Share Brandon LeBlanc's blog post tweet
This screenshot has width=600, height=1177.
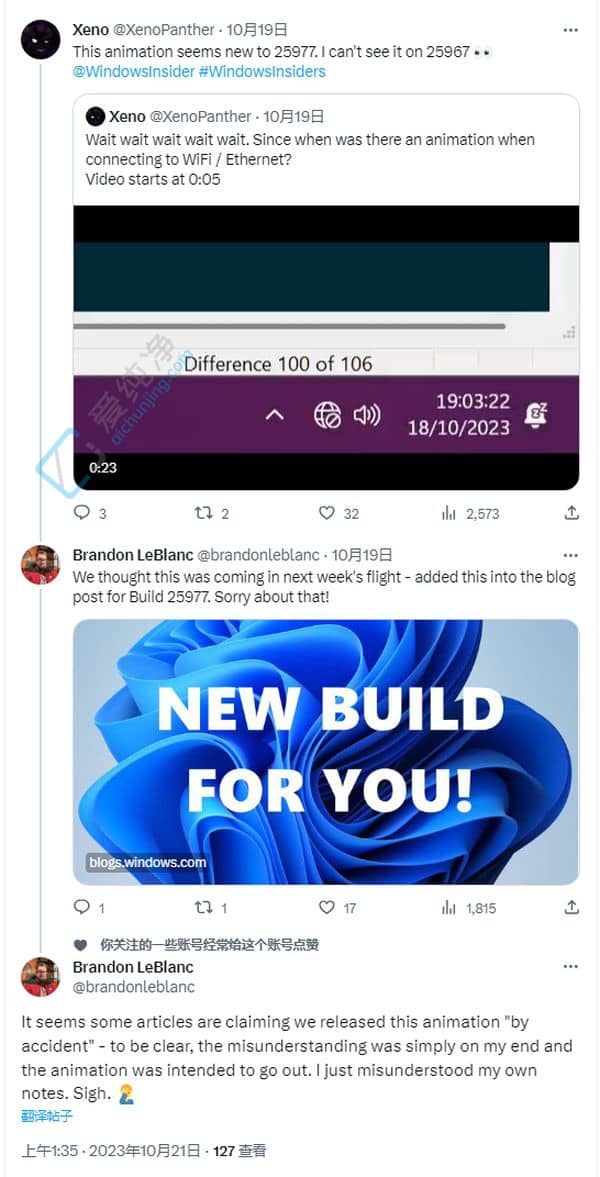pyautogui.click(x=571, y=908)
